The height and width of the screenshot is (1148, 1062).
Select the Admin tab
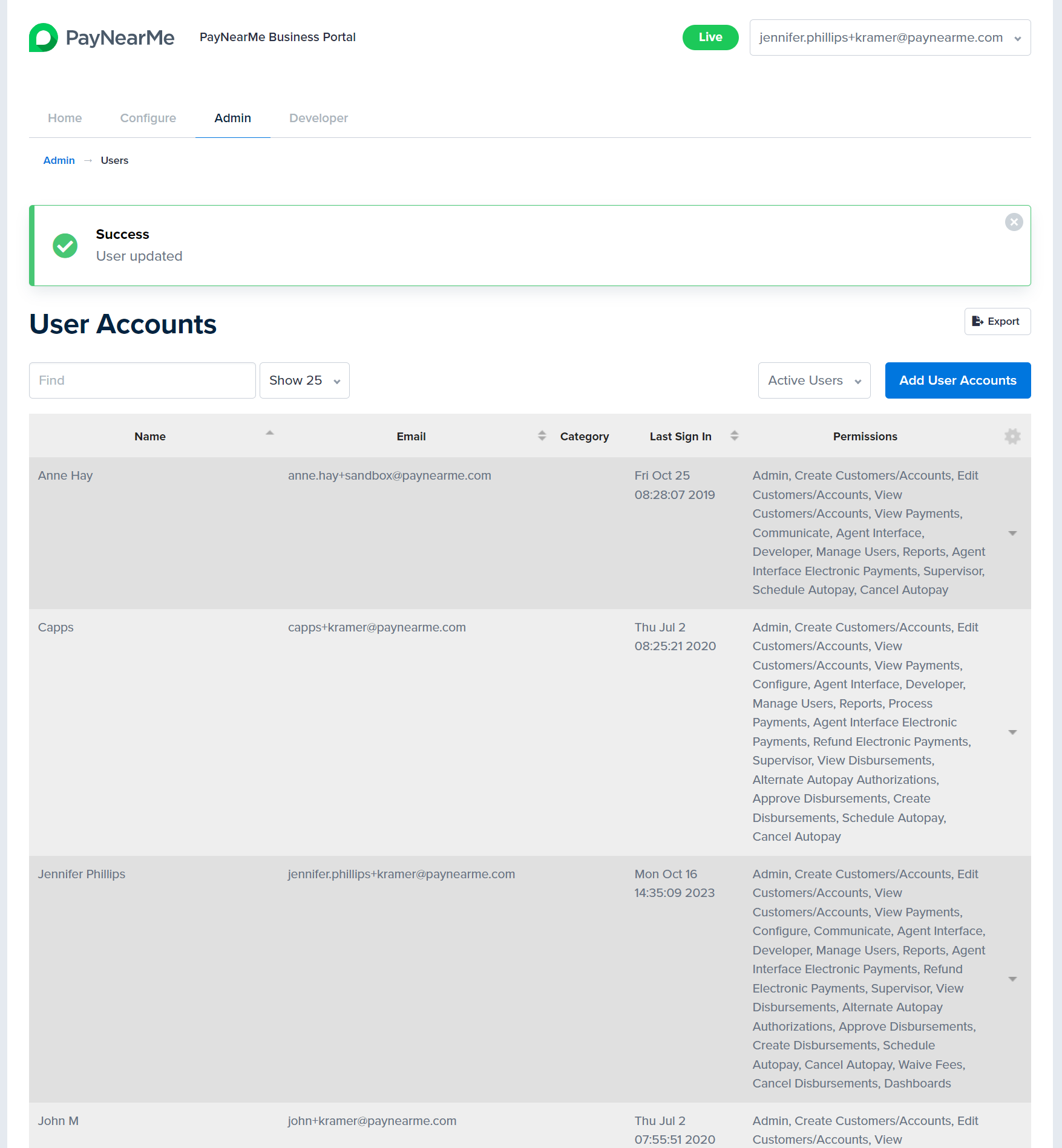pos(233,118)
